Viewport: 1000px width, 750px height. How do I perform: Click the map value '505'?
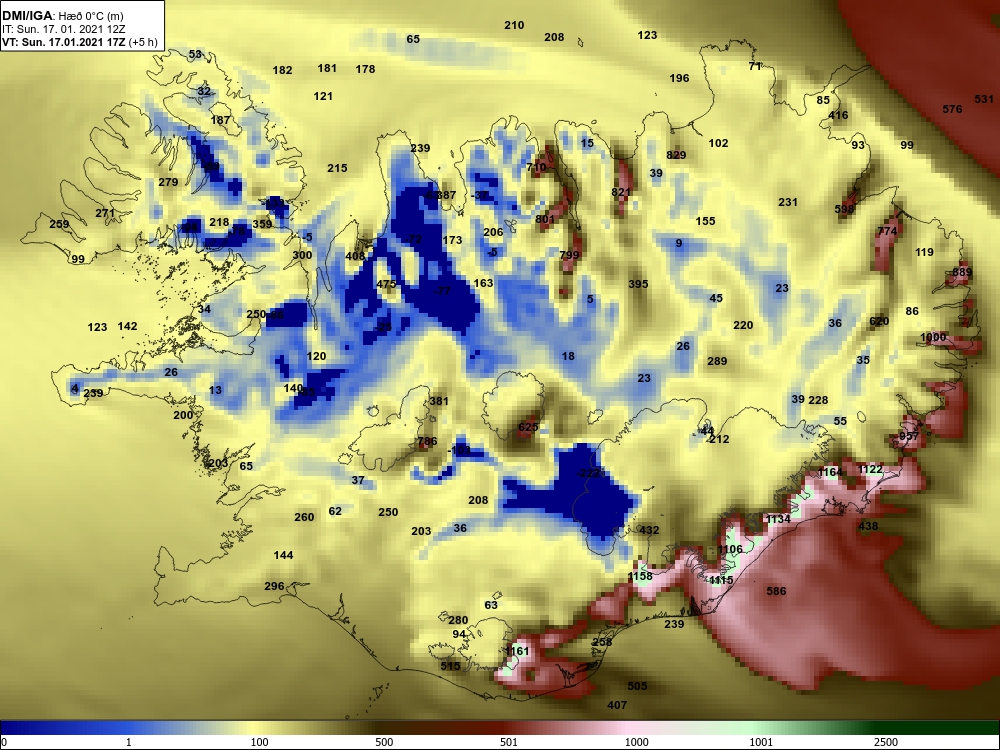(637, 686)
